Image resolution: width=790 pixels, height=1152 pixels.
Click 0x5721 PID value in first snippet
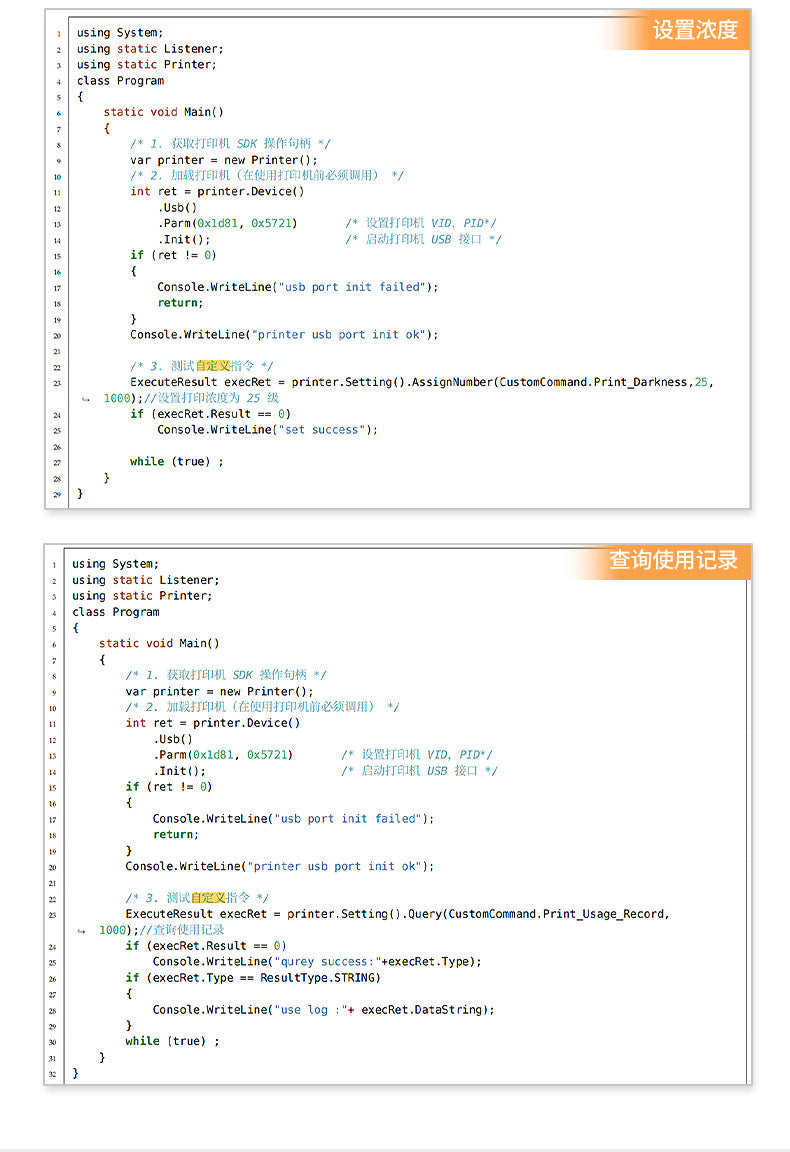(x=272, y=223)
